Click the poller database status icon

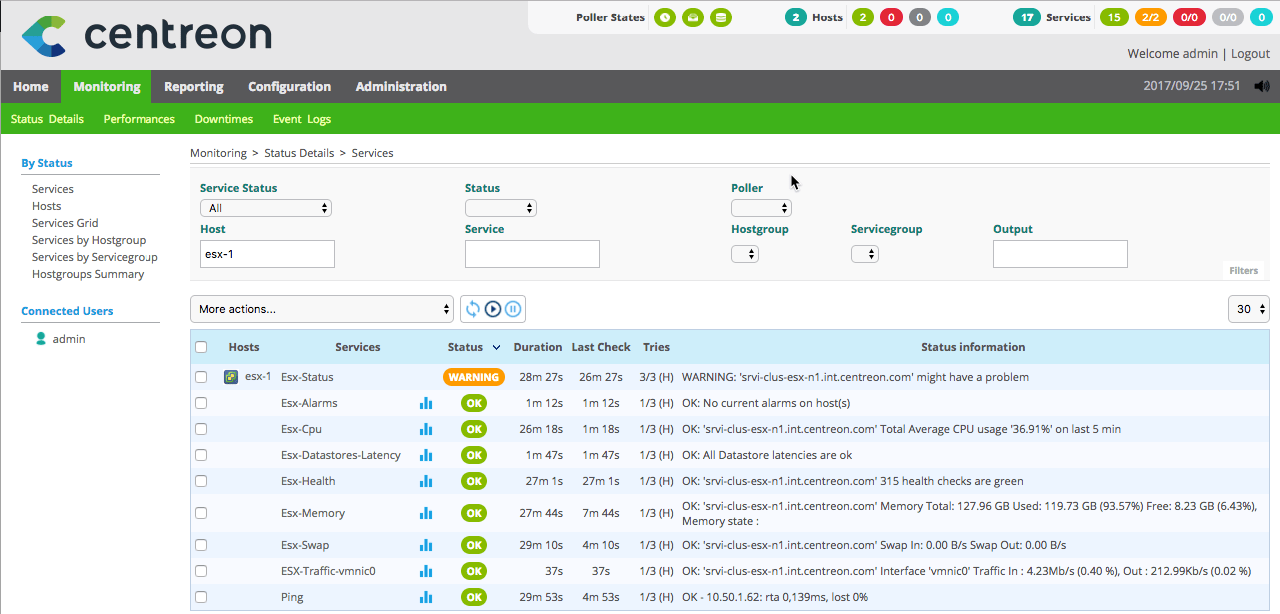coord(721,17)
